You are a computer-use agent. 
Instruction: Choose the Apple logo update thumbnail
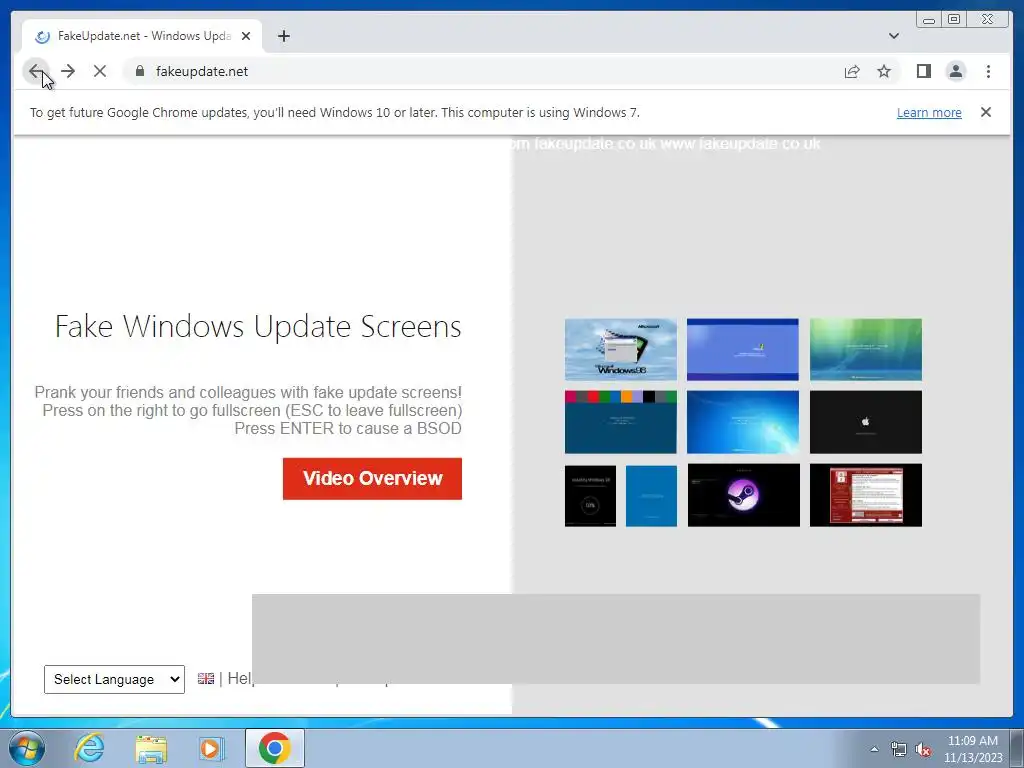point(865,422)
